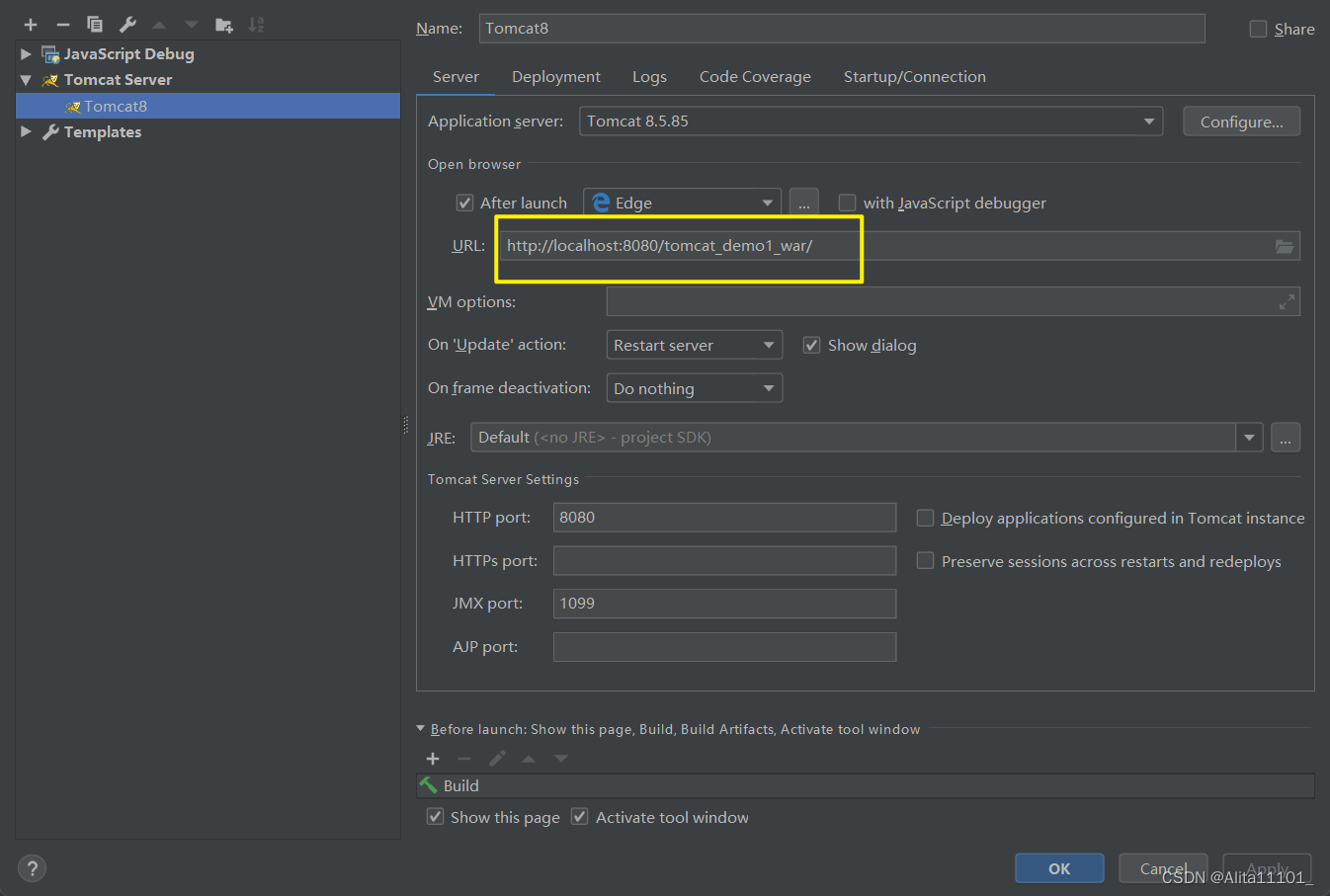Toggle After launch checkbox

coord(464,203)
